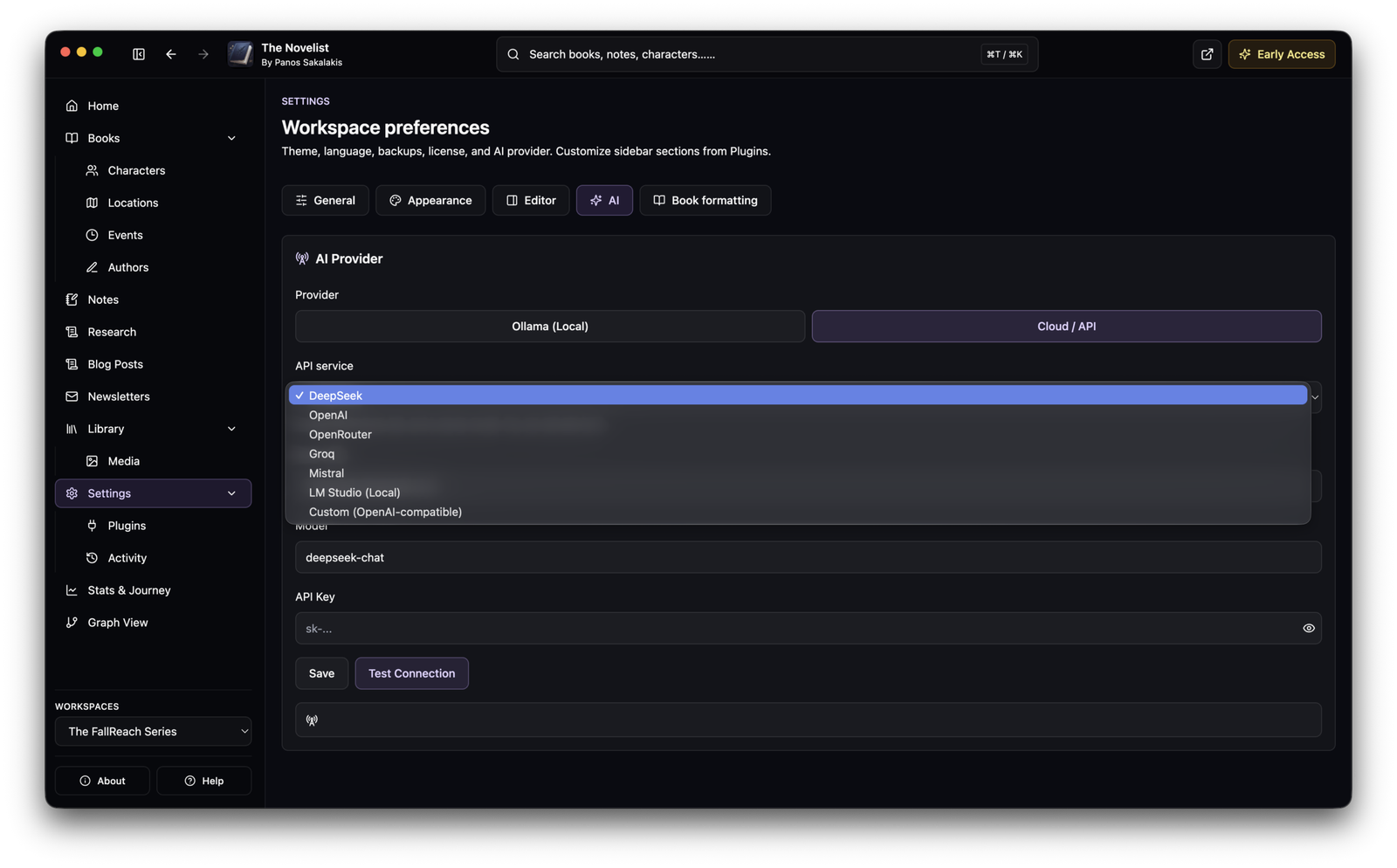
Task: Open The FallReach Series workspace dropdown
Action: tap(153, 732)
